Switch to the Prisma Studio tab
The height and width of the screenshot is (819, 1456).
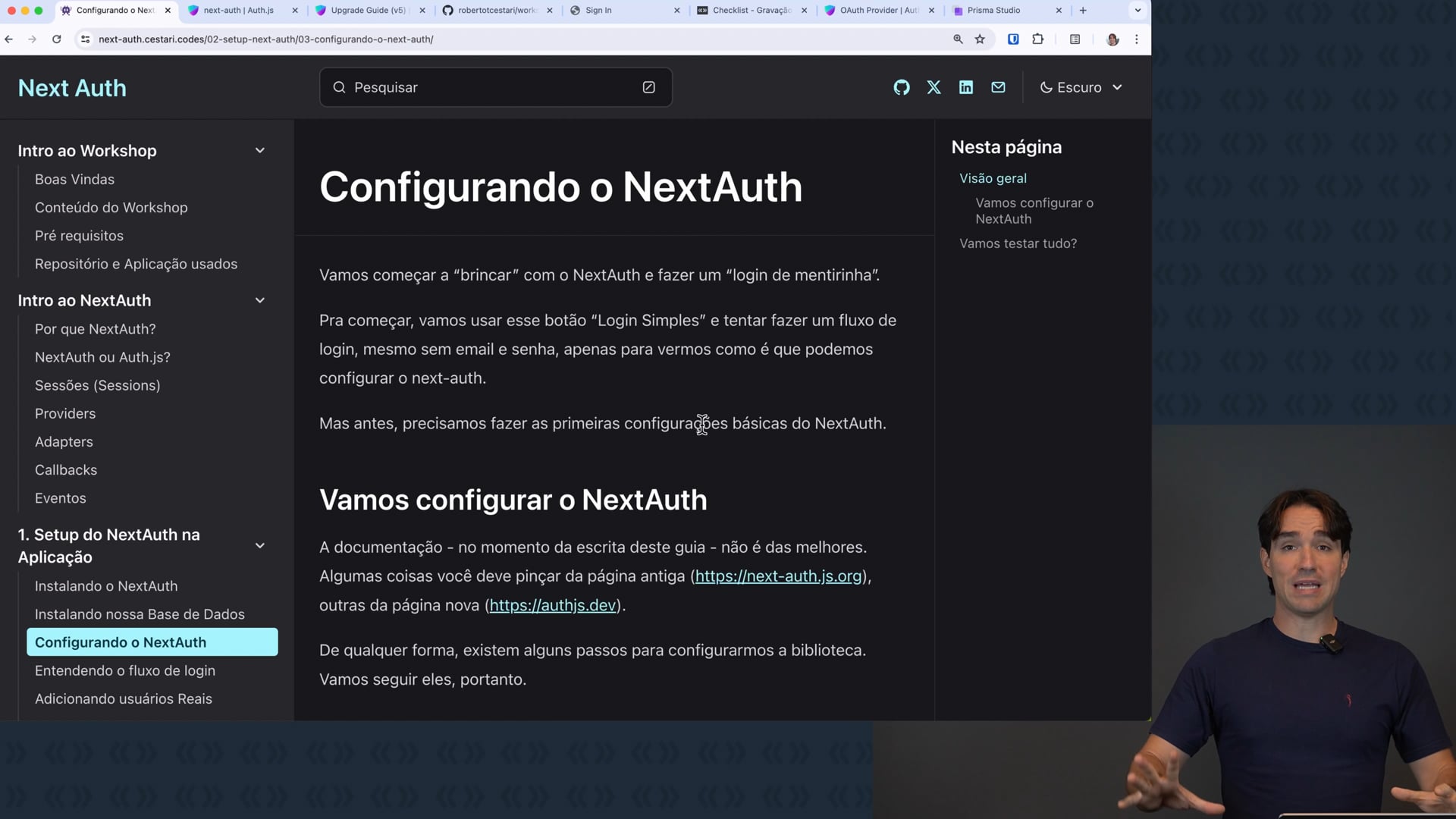[993, 11]
